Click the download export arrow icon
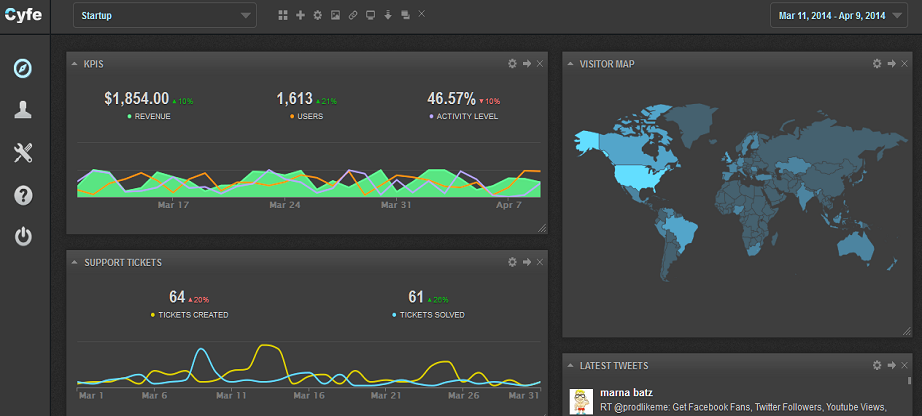Screen dimensions: 922x416 coord(388,15)
